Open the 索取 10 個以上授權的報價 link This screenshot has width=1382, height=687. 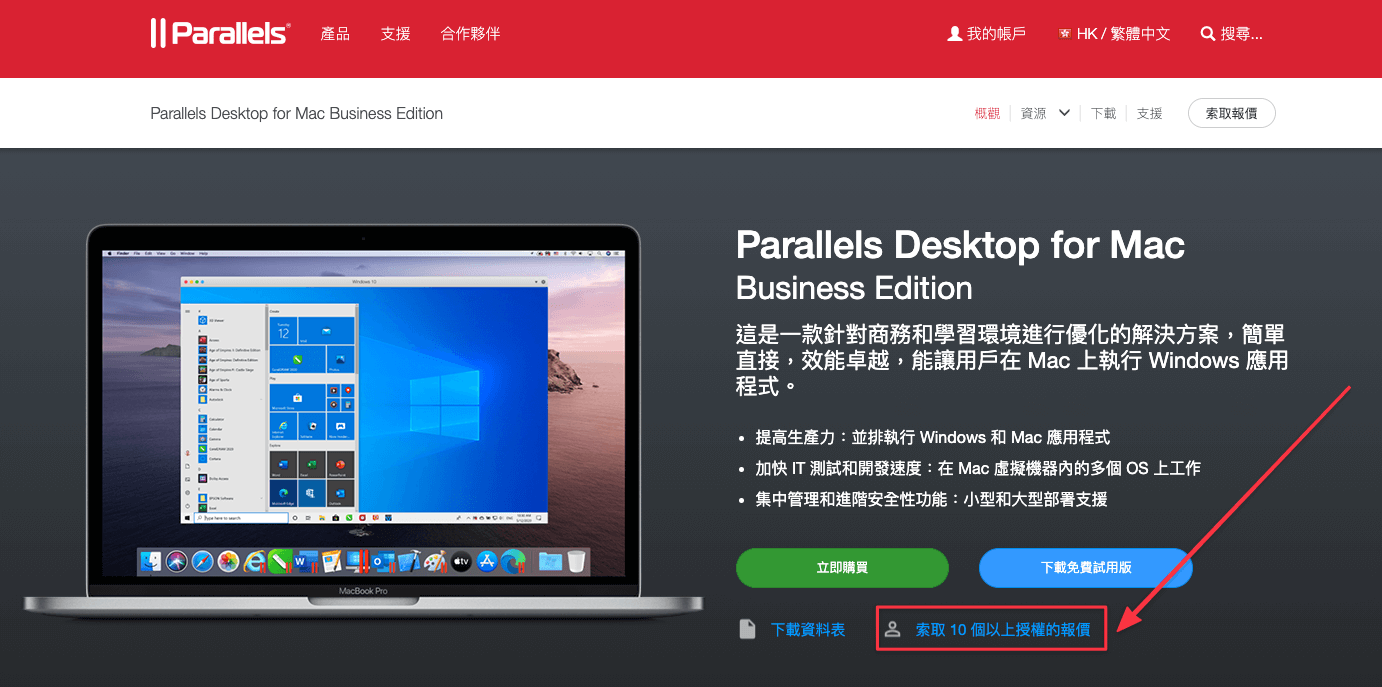pos(1003,629)
